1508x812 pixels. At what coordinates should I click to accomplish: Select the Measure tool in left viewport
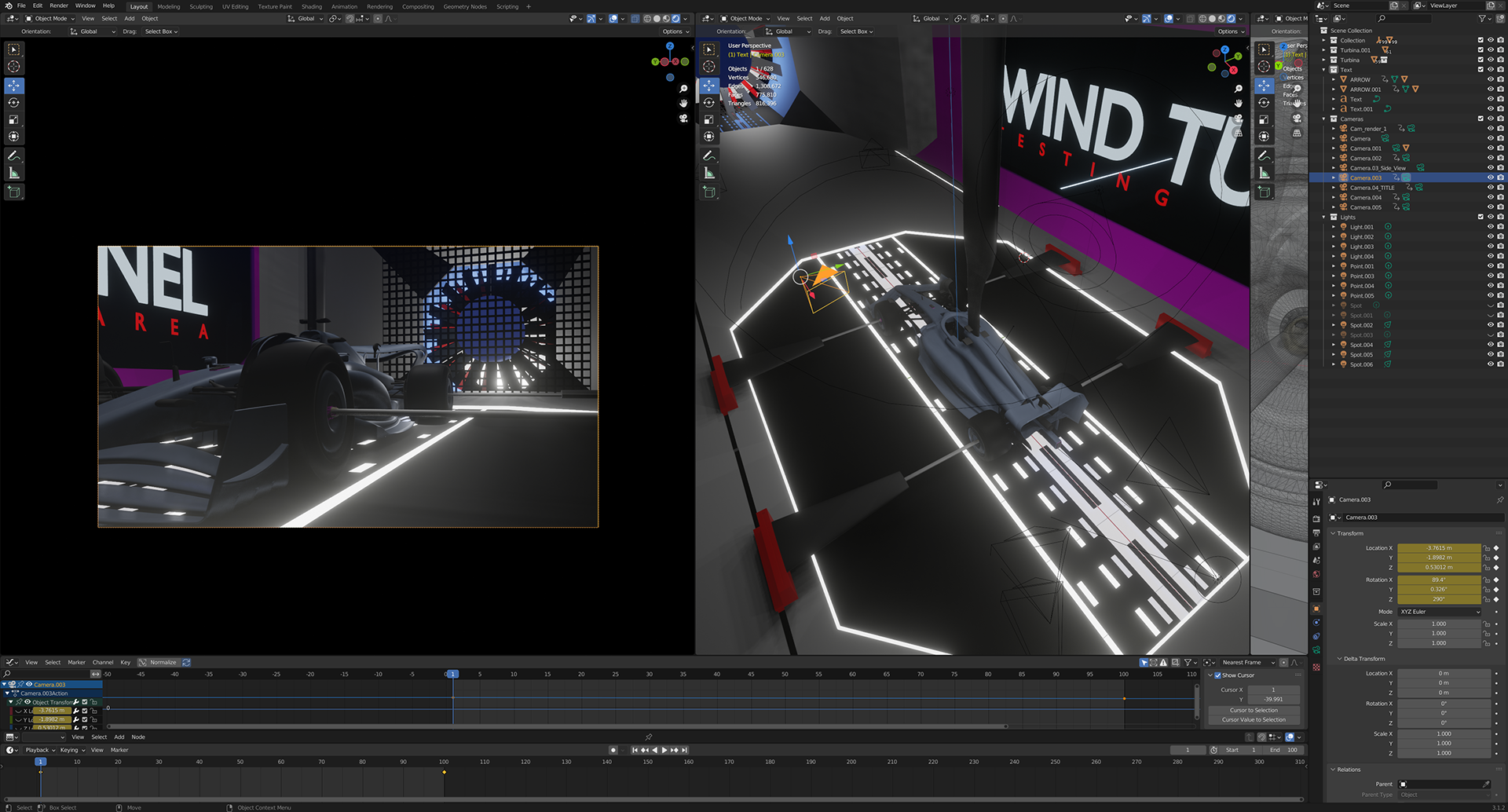(14, 173)
